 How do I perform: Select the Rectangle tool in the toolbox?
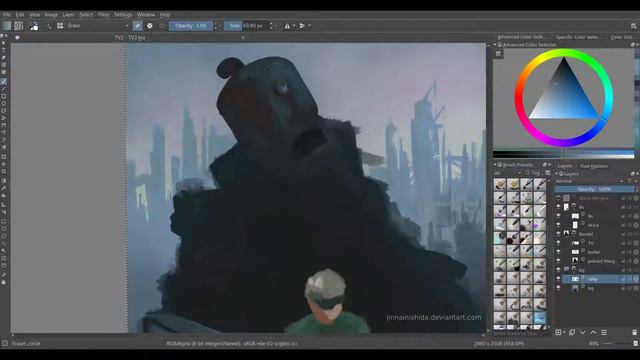tap(4, 96)
